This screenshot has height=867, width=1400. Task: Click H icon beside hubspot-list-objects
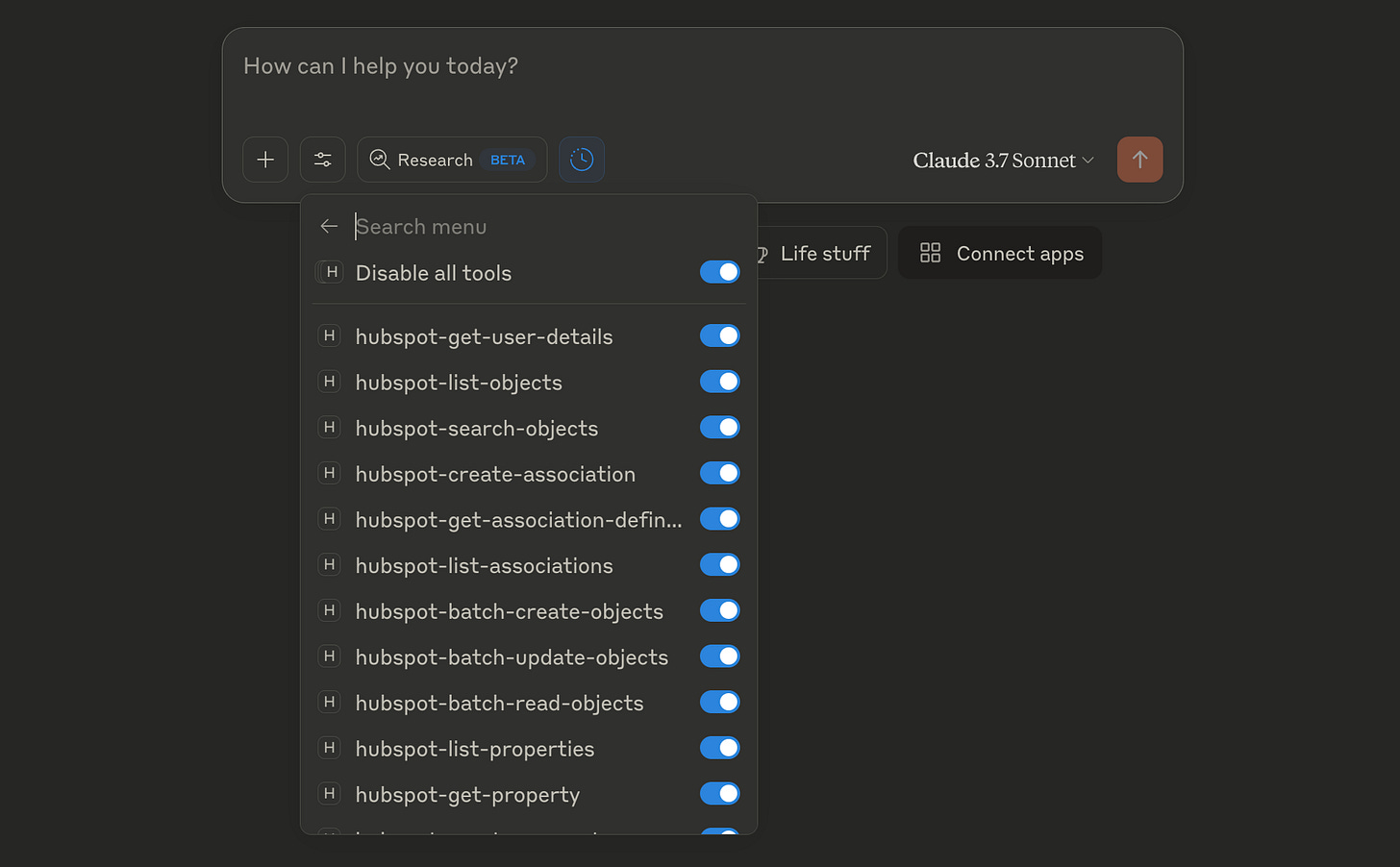pos(329,382)
